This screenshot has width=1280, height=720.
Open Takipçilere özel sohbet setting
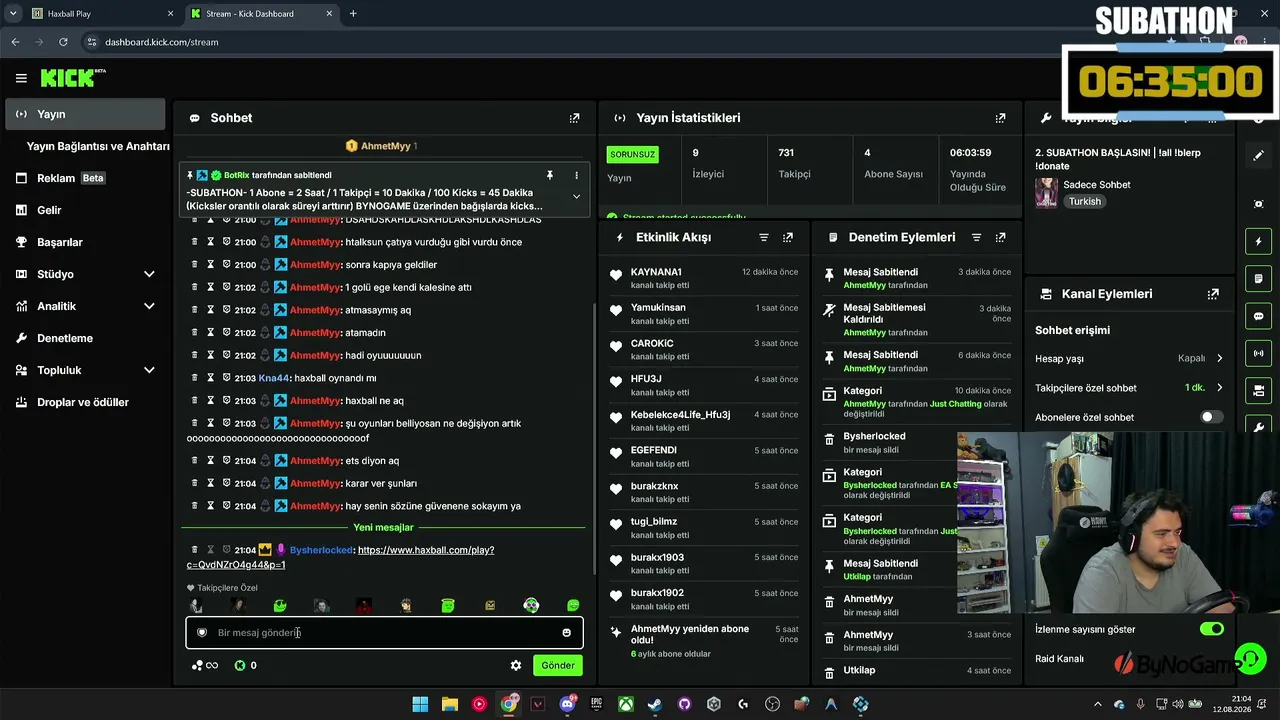point(1129,388)
